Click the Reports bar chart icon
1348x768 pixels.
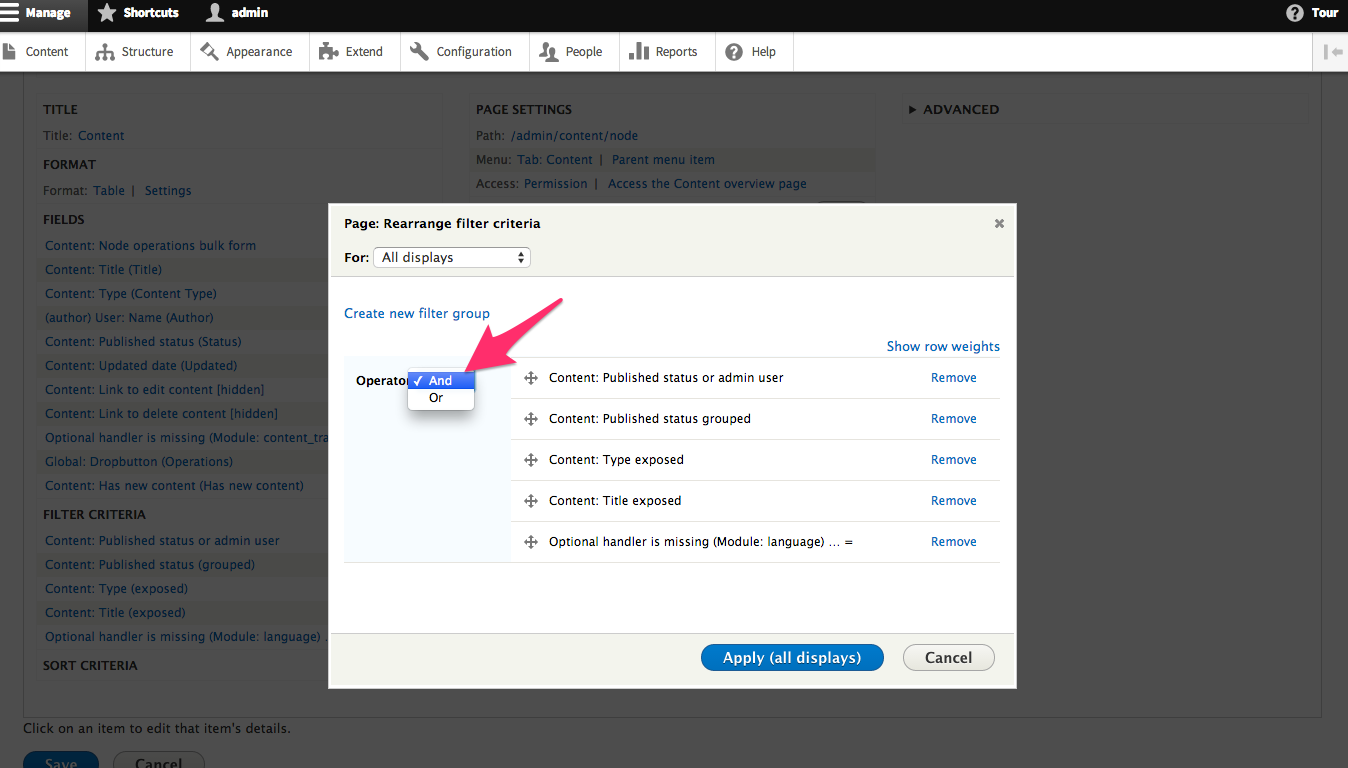pyautogui.click(x=639, y=51)
